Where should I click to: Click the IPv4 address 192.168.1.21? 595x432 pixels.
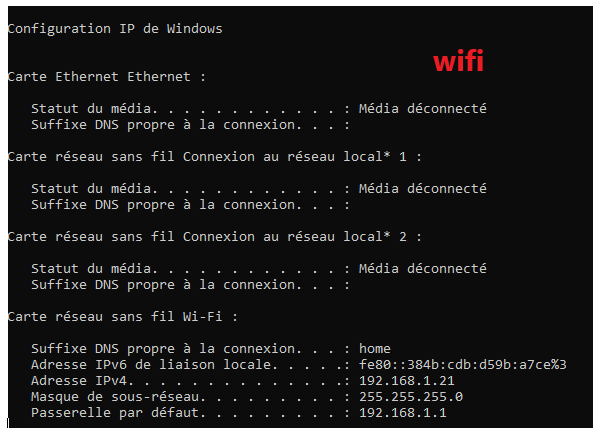coord(406,381)
